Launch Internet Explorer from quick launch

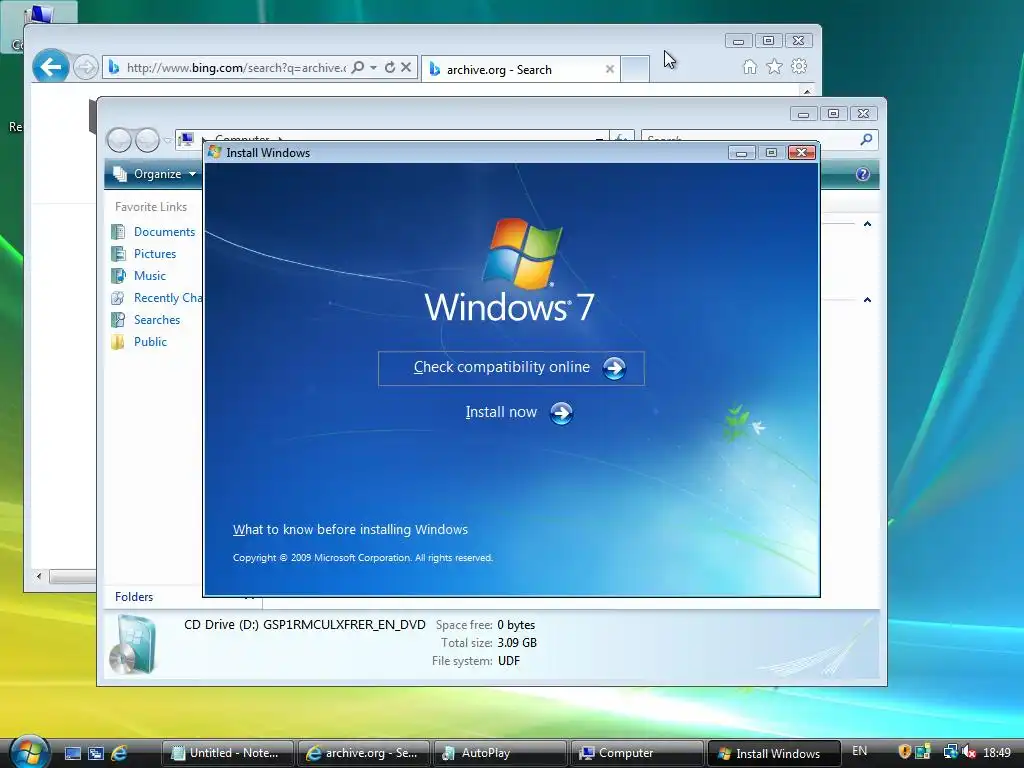coord(119,754)
